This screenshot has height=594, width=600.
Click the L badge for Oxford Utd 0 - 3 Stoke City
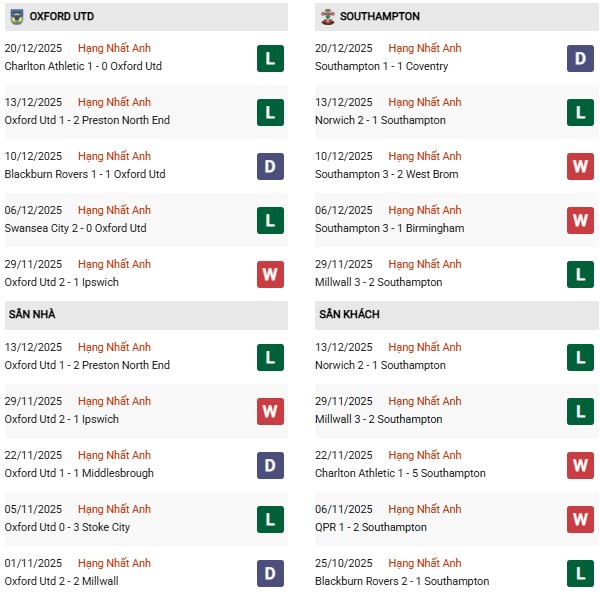[270, 519]
